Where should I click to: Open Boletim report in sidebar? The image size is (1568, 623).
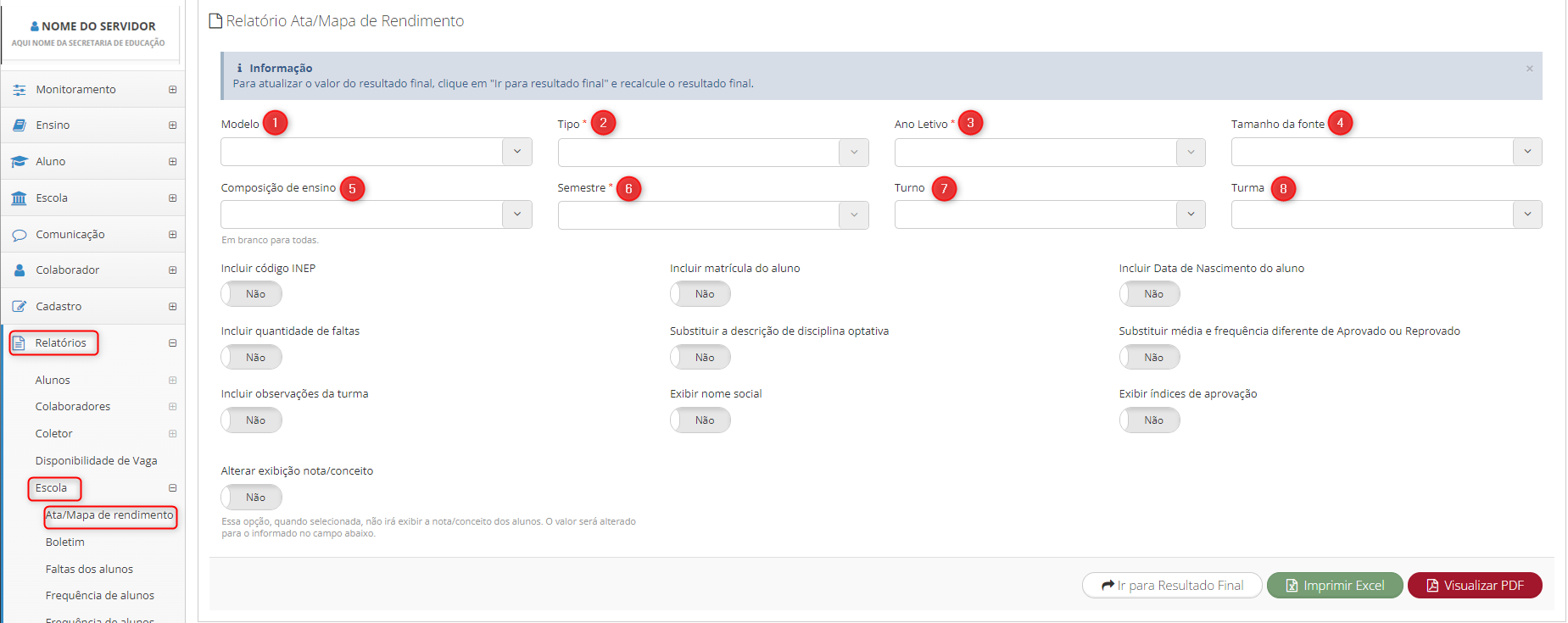tap(65, 542)
